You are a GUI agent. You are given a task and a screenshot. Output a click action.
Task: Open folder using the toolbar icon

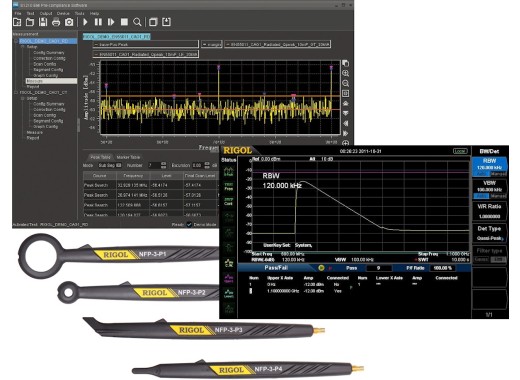[30, 22]
